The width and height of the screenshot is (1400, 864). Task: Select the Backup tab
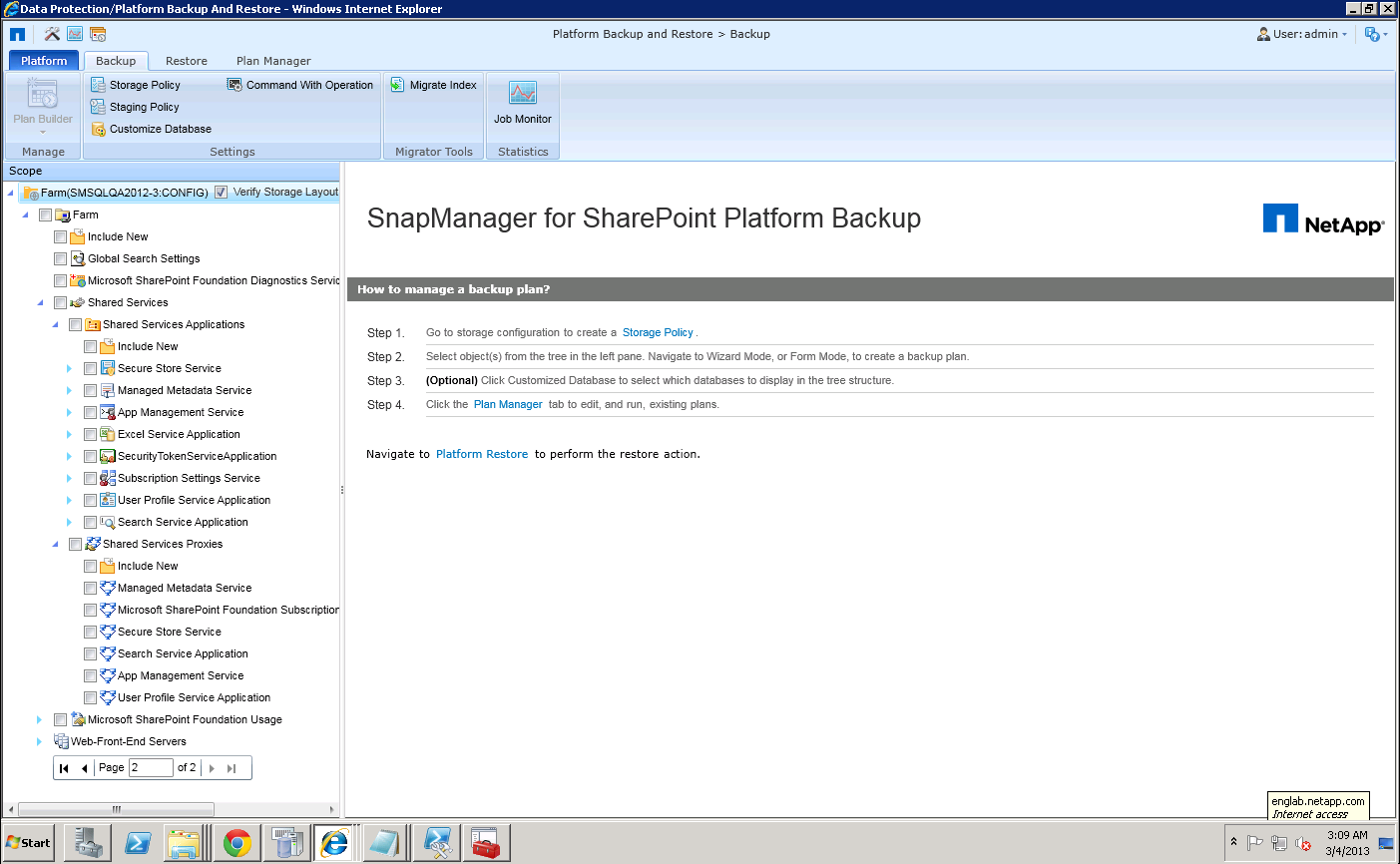tap(116, 61)
